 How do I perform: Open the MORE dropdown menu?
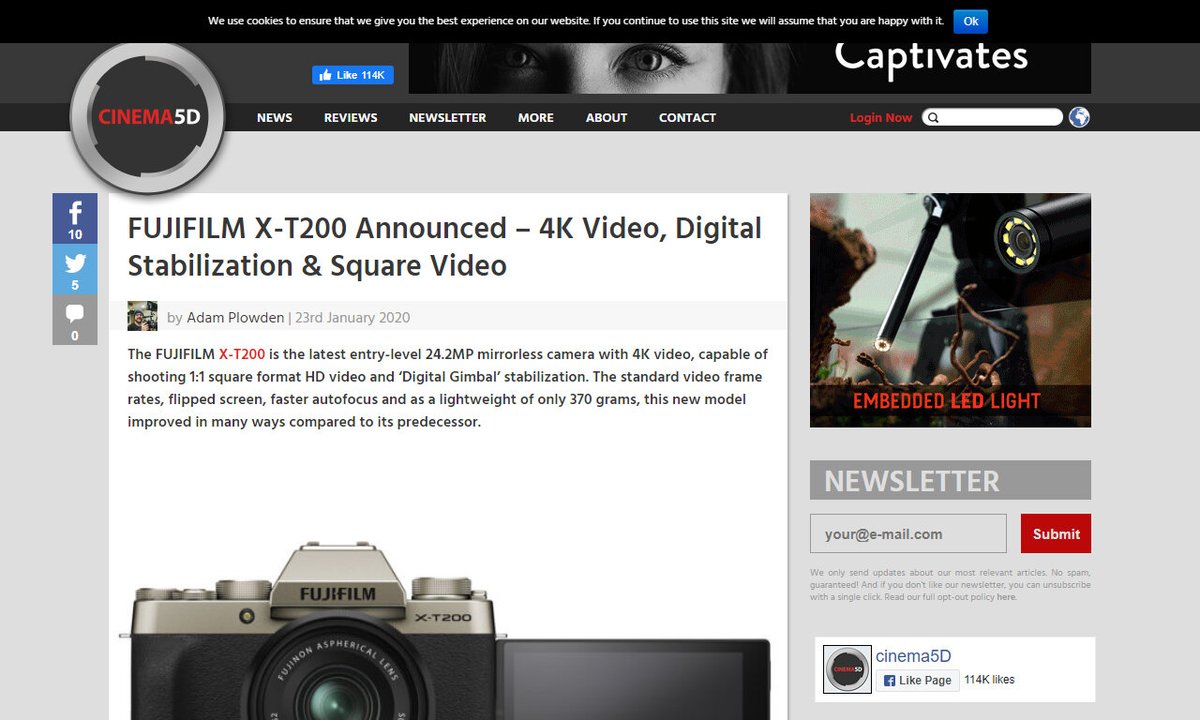tap(535, 117)
